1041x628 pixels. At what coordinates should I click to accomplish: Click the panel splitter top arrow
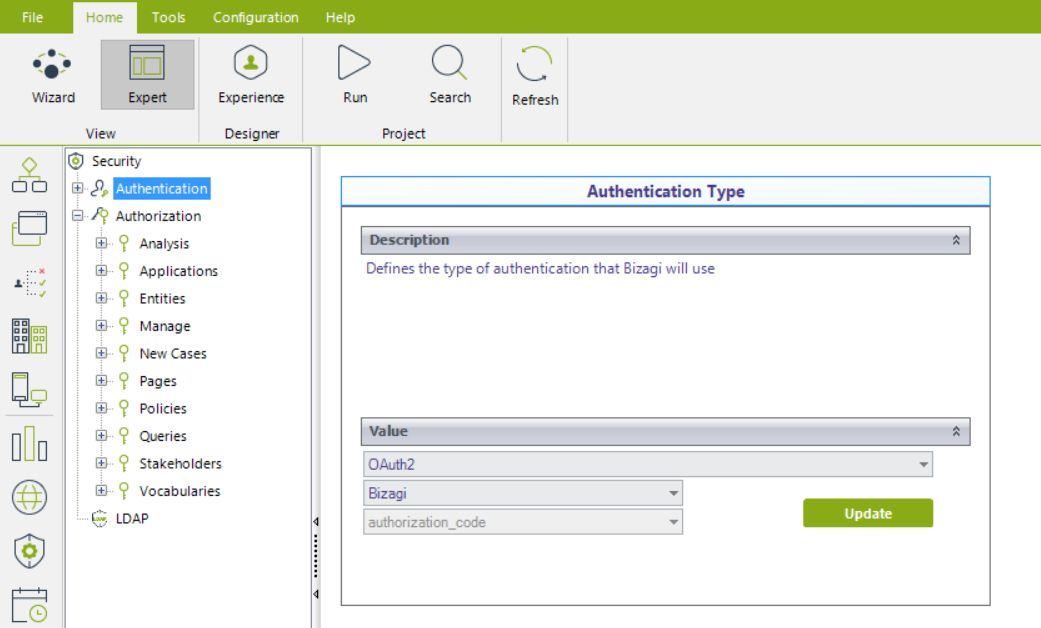point(316,522)
